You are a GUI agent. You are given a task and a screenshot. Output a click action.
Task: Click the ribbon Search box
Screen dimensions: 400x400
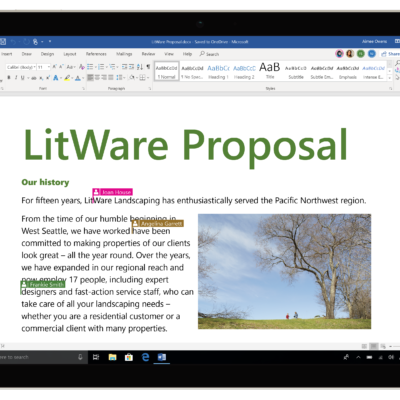point(209,54)
